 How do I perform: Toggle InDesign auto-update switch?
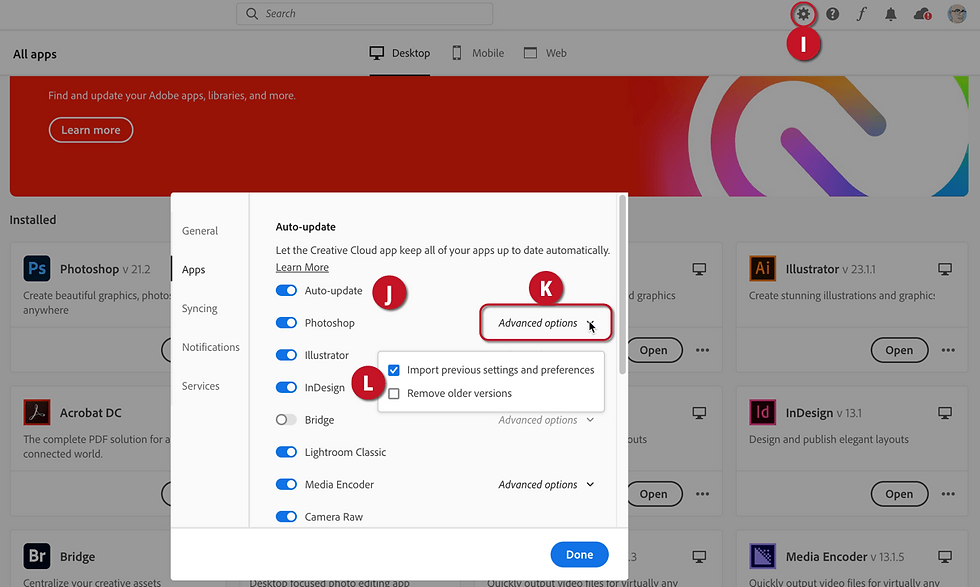(x=286, y=387)
